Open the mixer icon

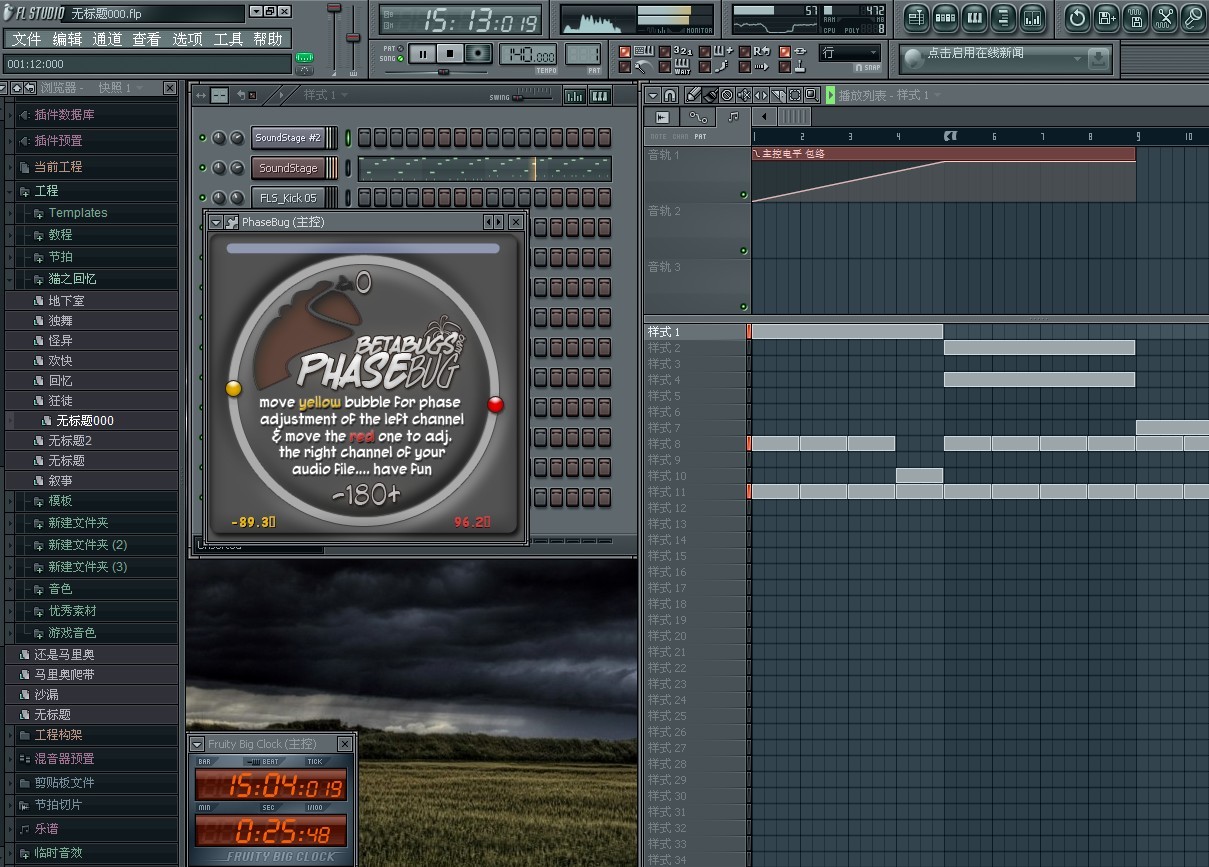click(1032, 18)
